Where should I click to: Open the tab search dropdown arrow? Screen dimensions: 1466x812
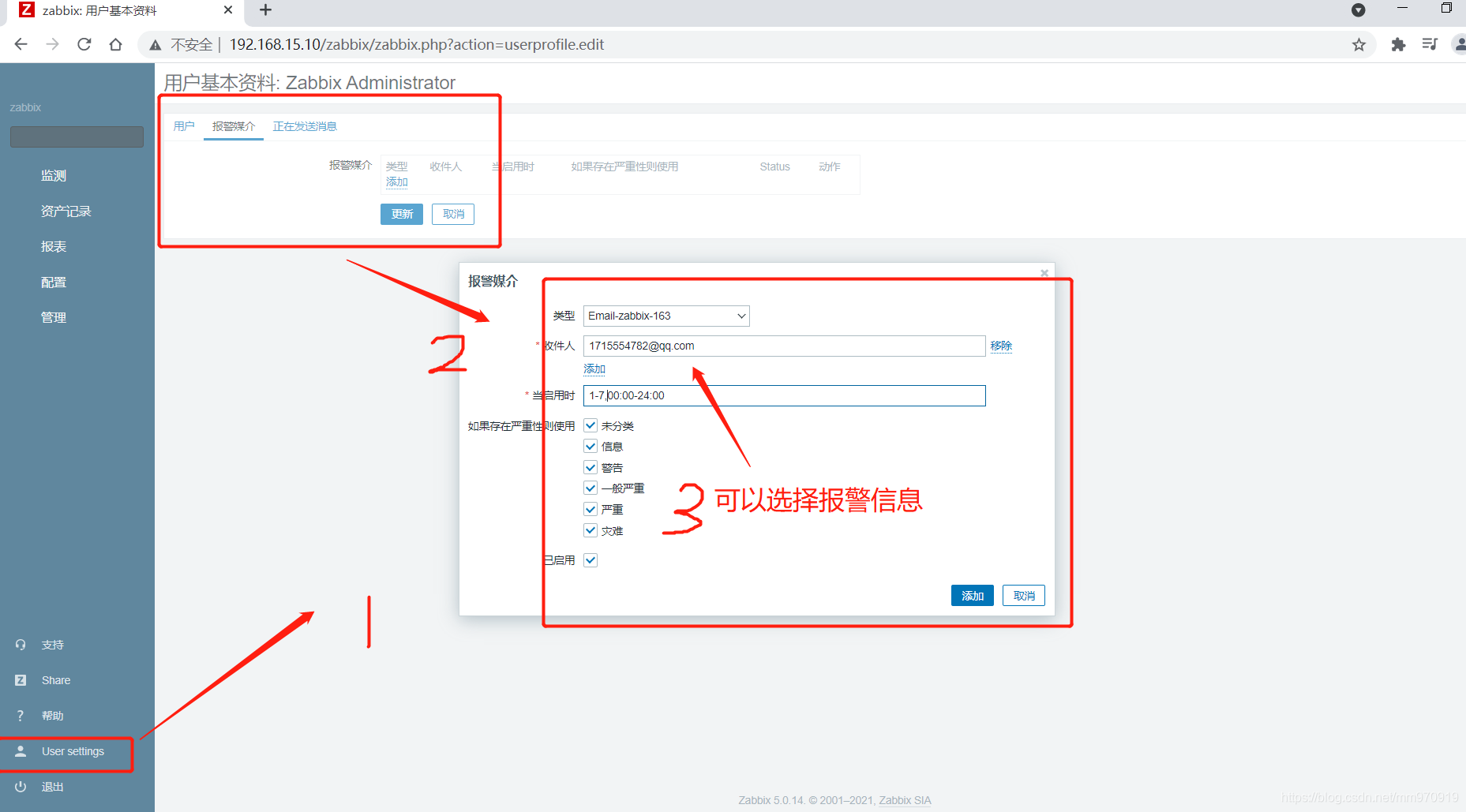pos(1358,10)
